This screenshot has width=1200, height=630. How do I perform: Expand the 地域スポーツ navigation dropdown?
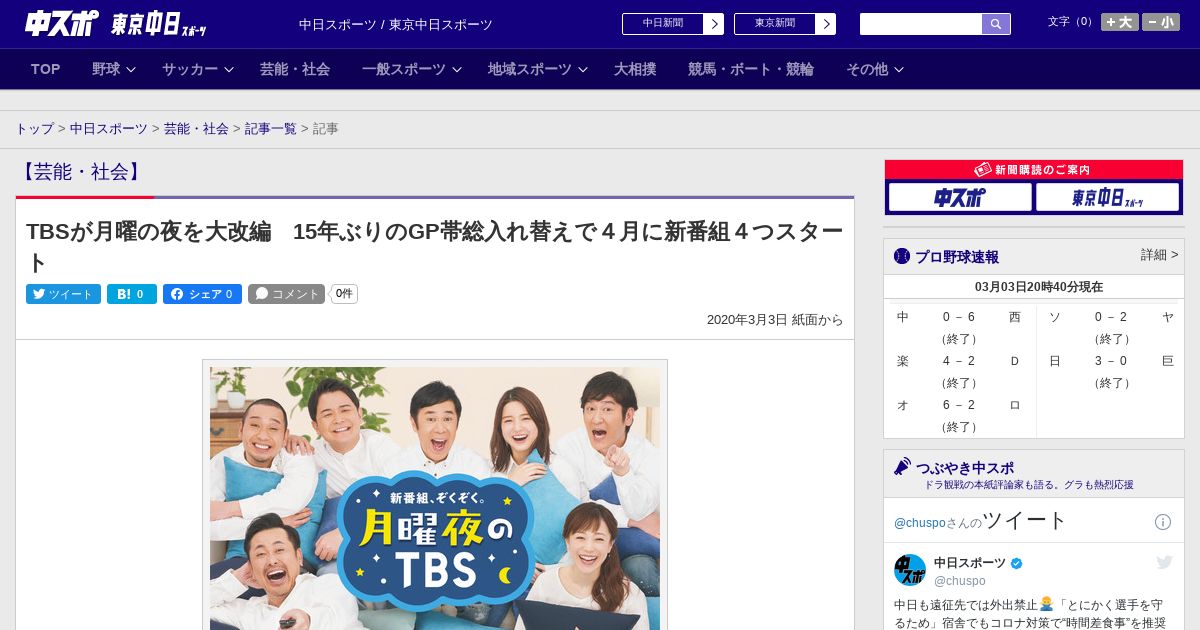(538, 69)
